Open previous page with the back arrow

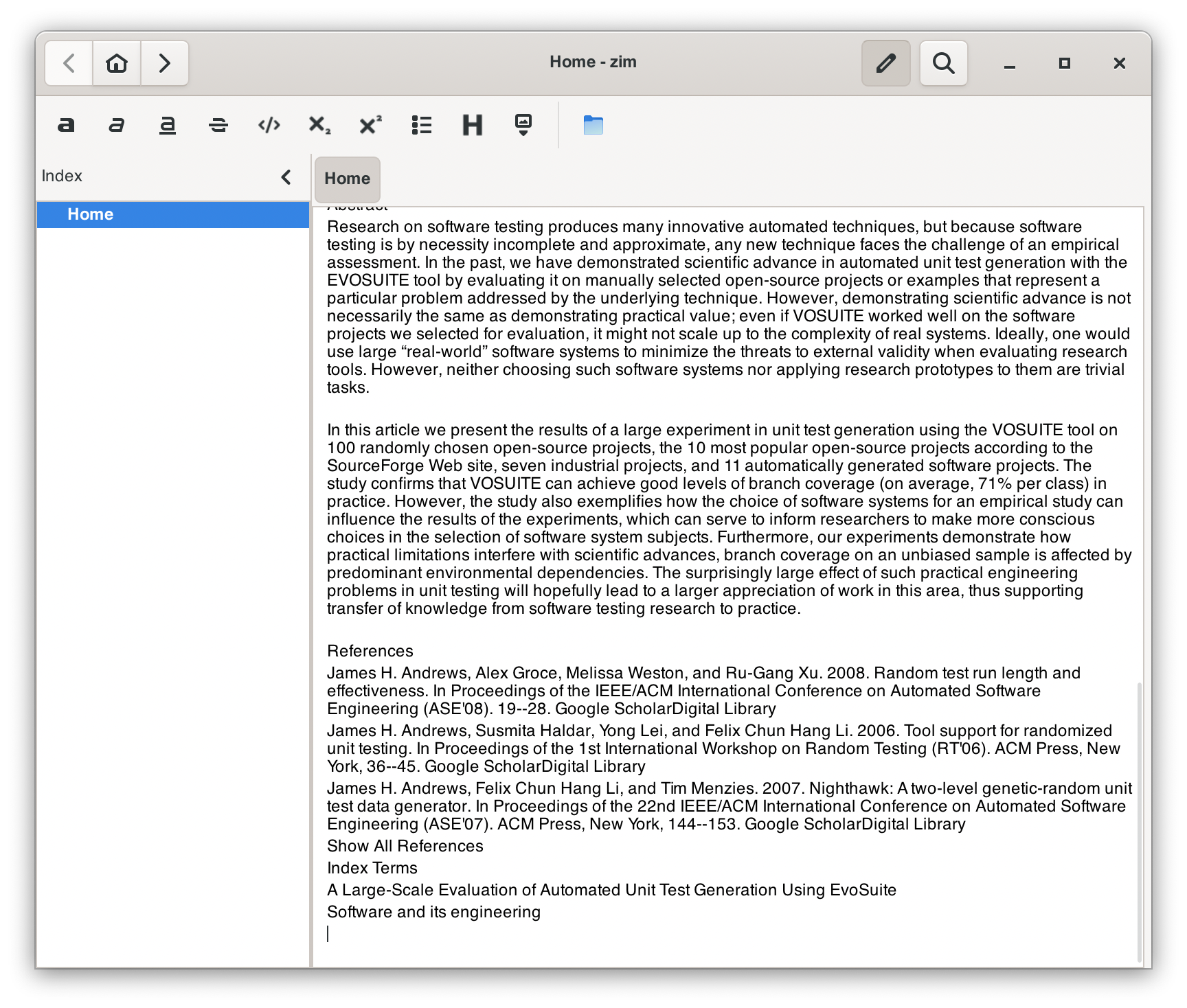(68, 63)
